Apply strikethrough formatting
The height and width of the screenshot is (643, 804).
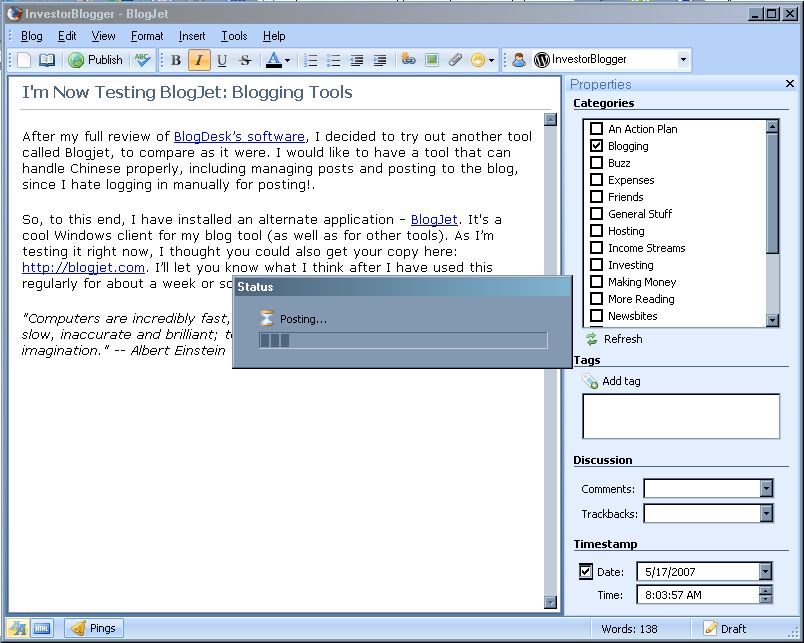point(245,60)
